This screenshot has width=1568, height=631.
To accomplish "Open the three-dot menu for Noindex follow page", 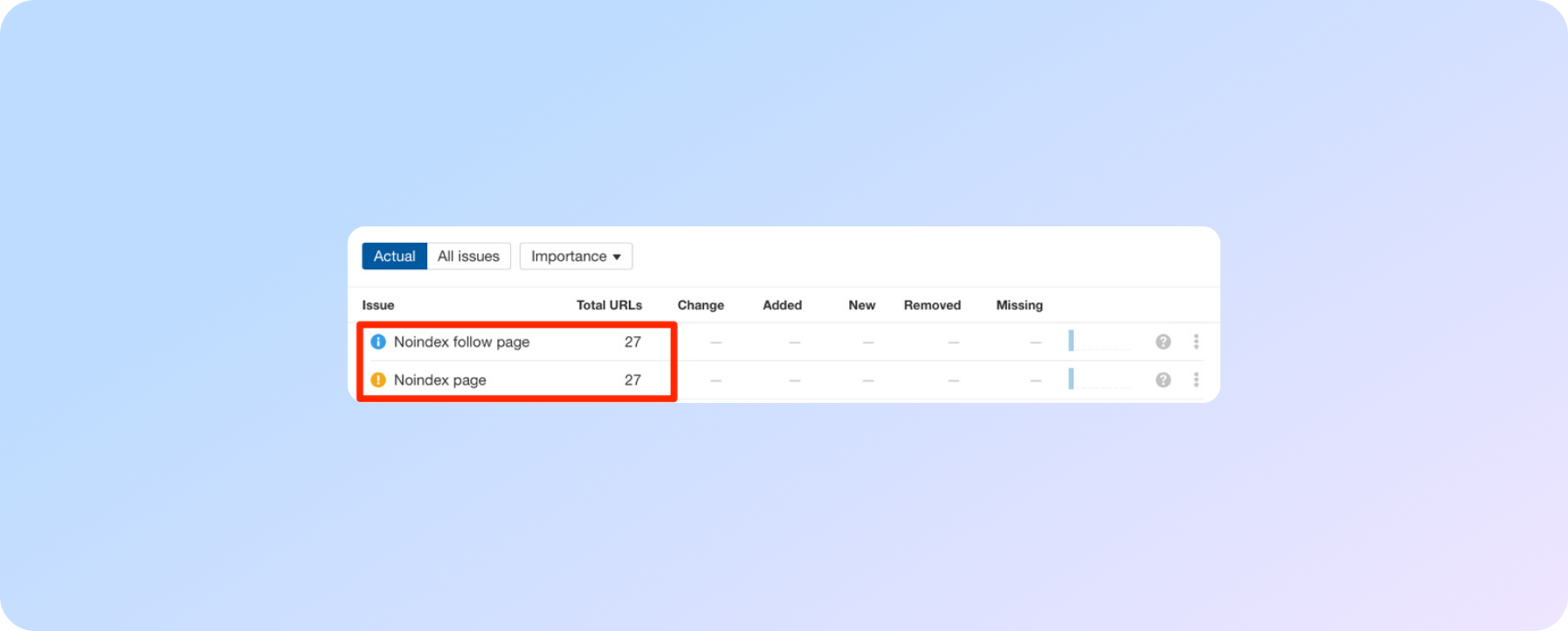I will [x=1196, y=342].
